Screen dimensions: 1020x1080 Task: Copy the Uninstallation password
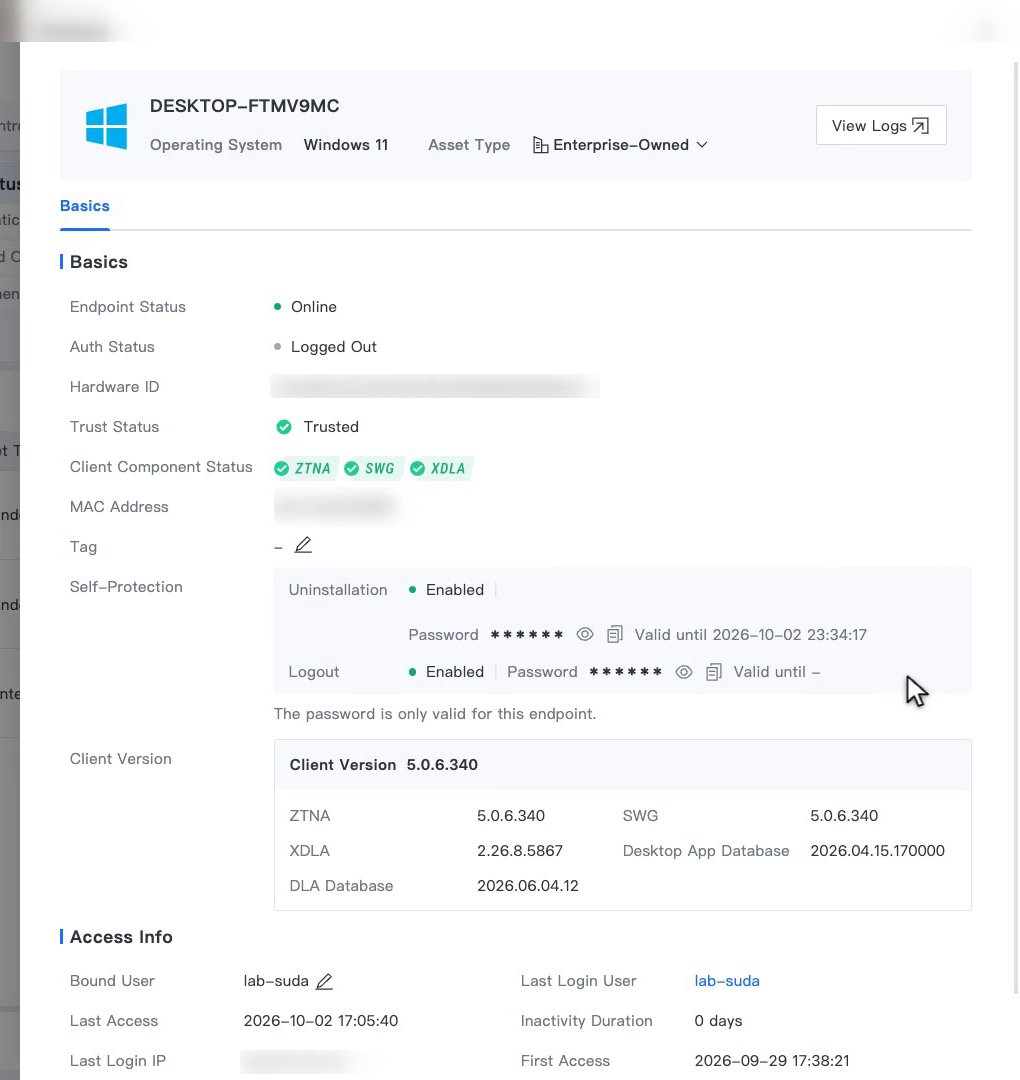615,634
